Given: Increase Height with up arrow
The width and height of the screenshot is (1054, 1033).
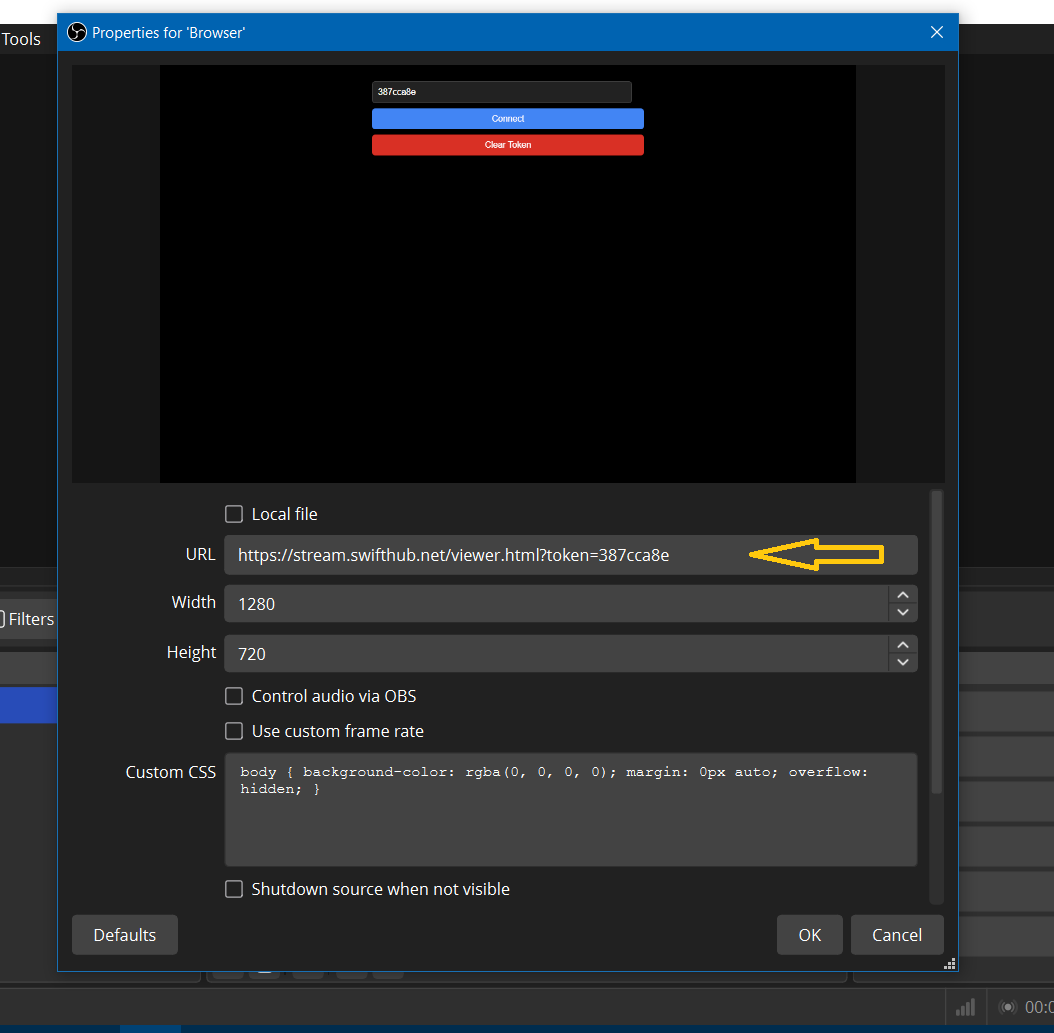Looking at the screenshot, I should coord(903,645).
